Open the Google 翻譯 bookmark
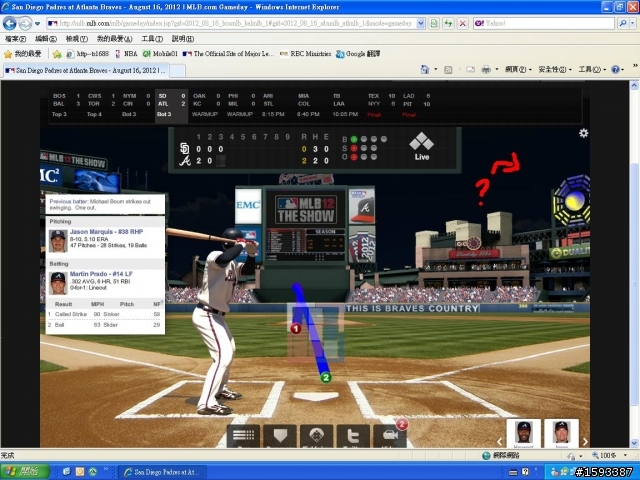Screen dimensions: 640x480 click(358, 54)
